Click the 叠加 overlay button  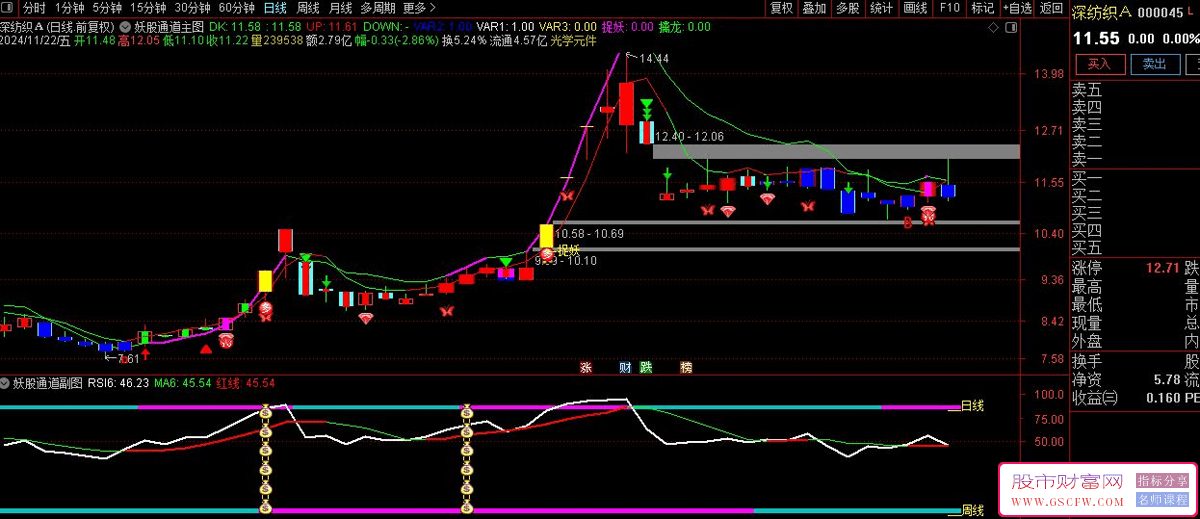click(x=814, y=8)
